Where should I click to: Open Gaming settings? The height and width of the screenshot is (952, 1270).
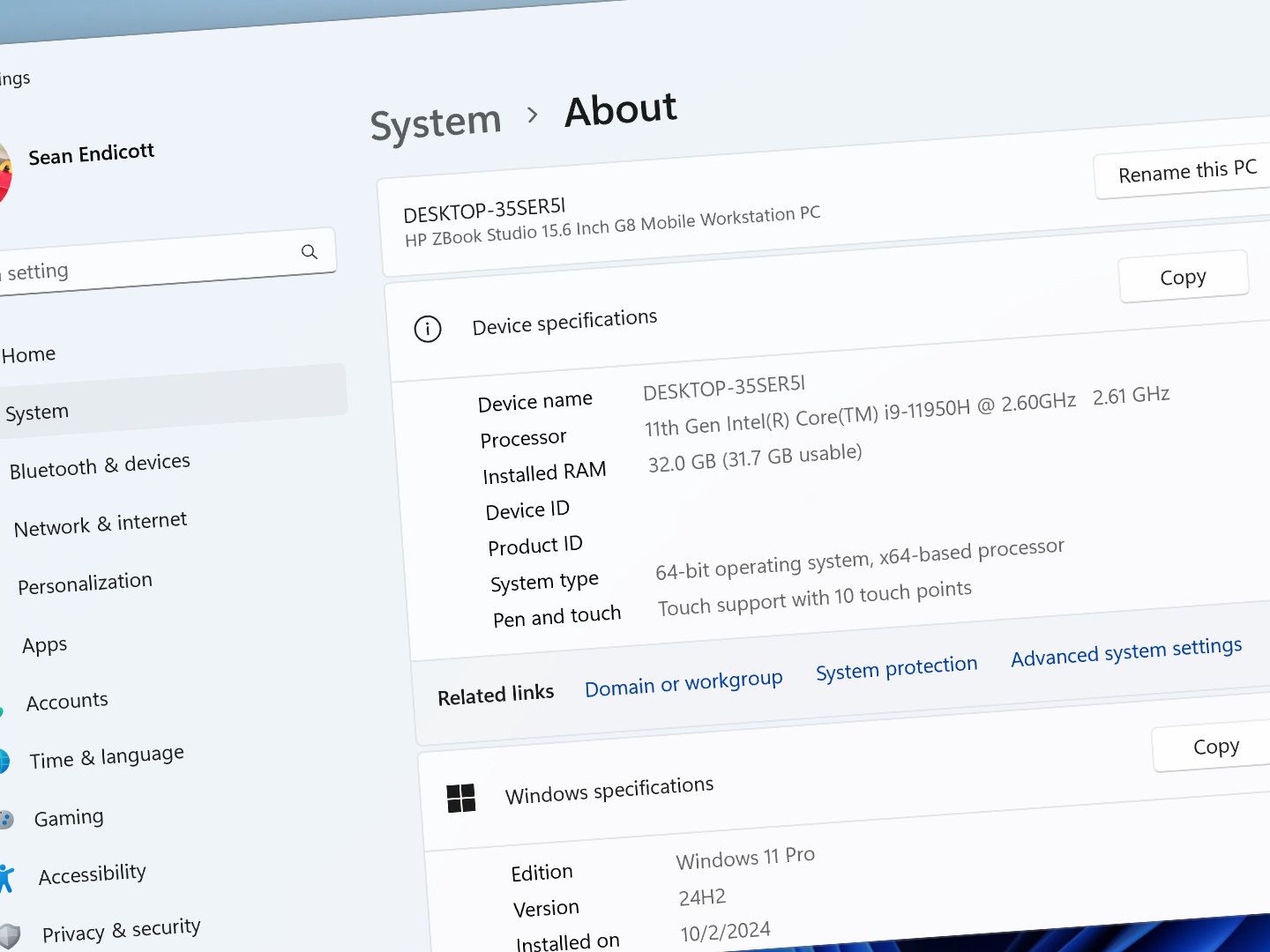click(69, 818)
